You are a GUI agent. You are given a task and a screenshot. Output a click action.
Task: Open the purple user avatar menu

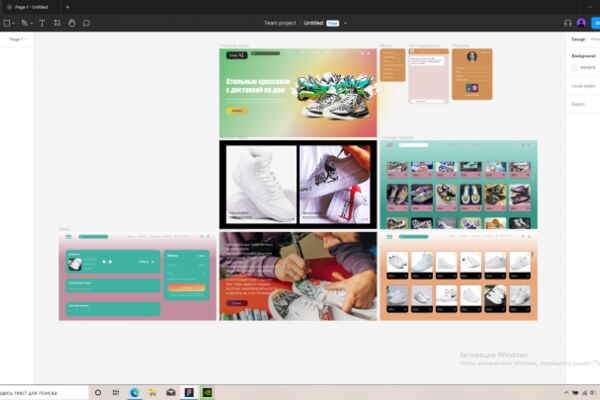581,23
